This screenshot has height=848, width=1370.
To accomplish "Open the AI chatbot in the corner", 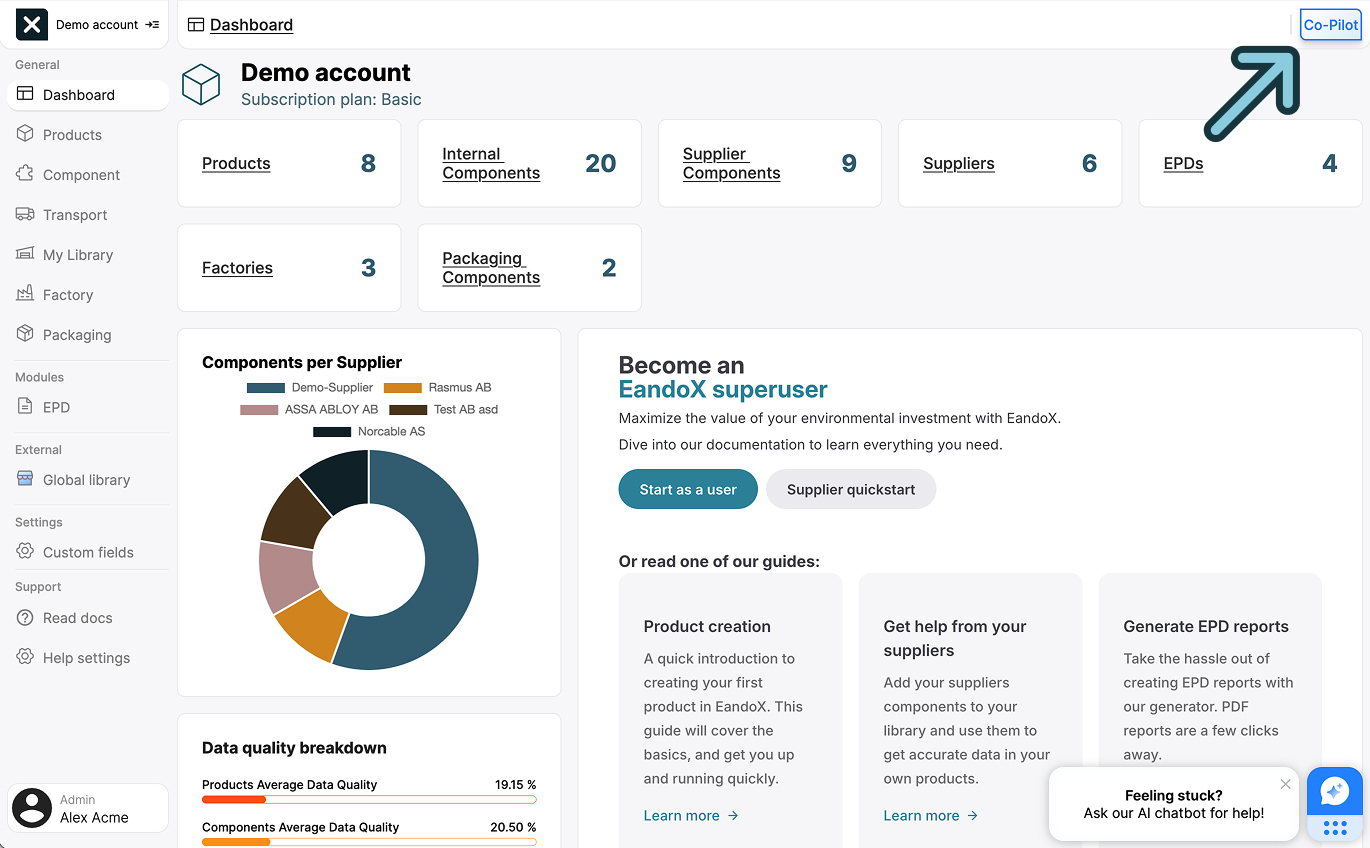I will click(1334, 793).
